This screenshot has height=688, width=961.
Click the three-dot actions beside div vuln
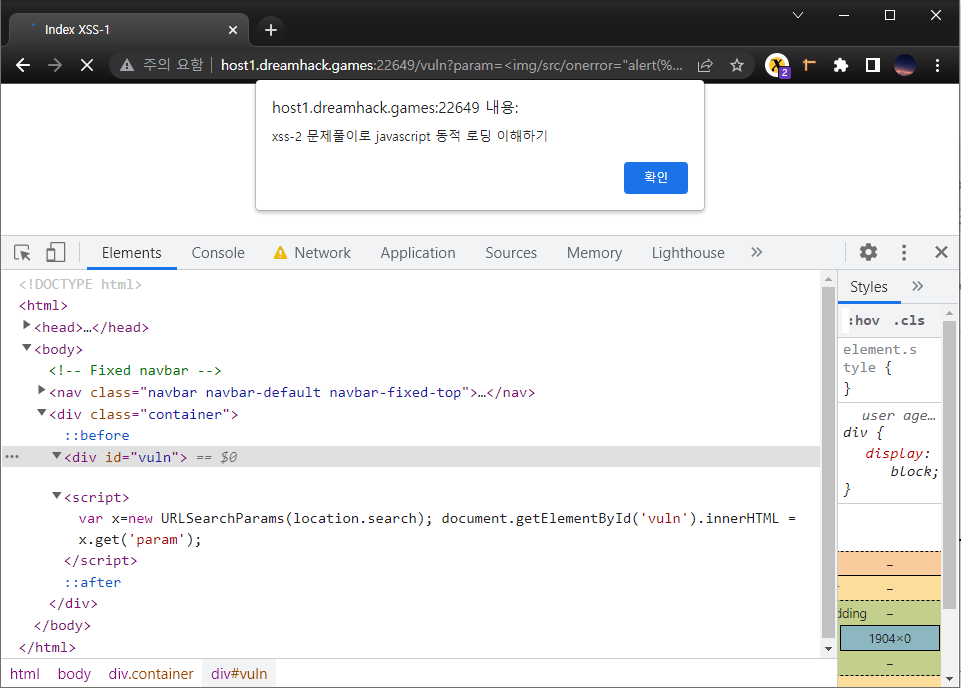pyautogui.click(x=12, y=457)
